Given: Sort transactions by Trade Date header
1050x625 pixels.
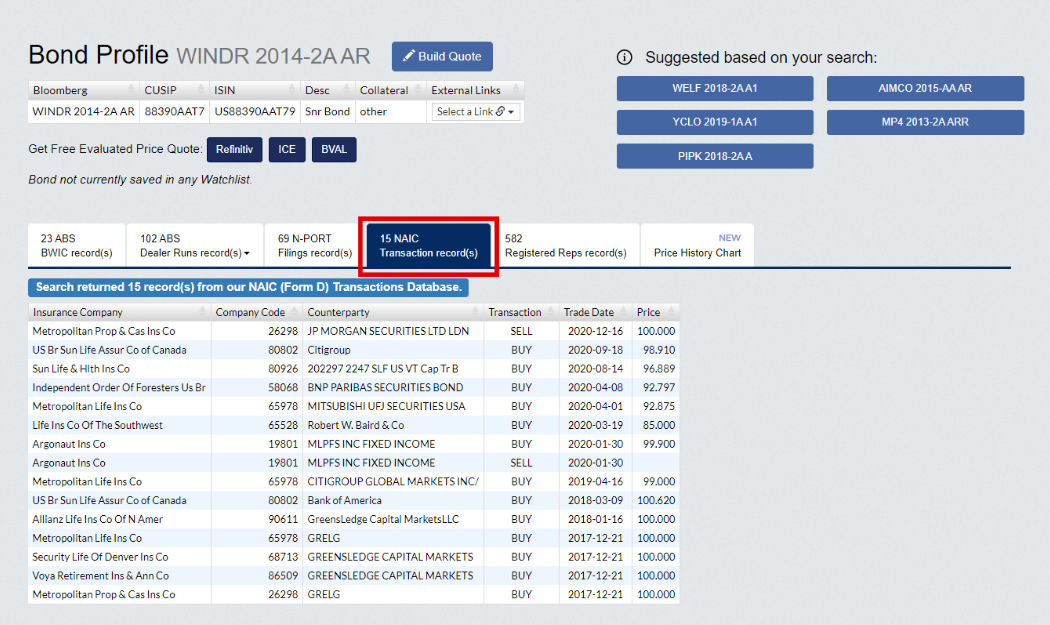Looking at the screenshot, I should click(x=594, y=312).
